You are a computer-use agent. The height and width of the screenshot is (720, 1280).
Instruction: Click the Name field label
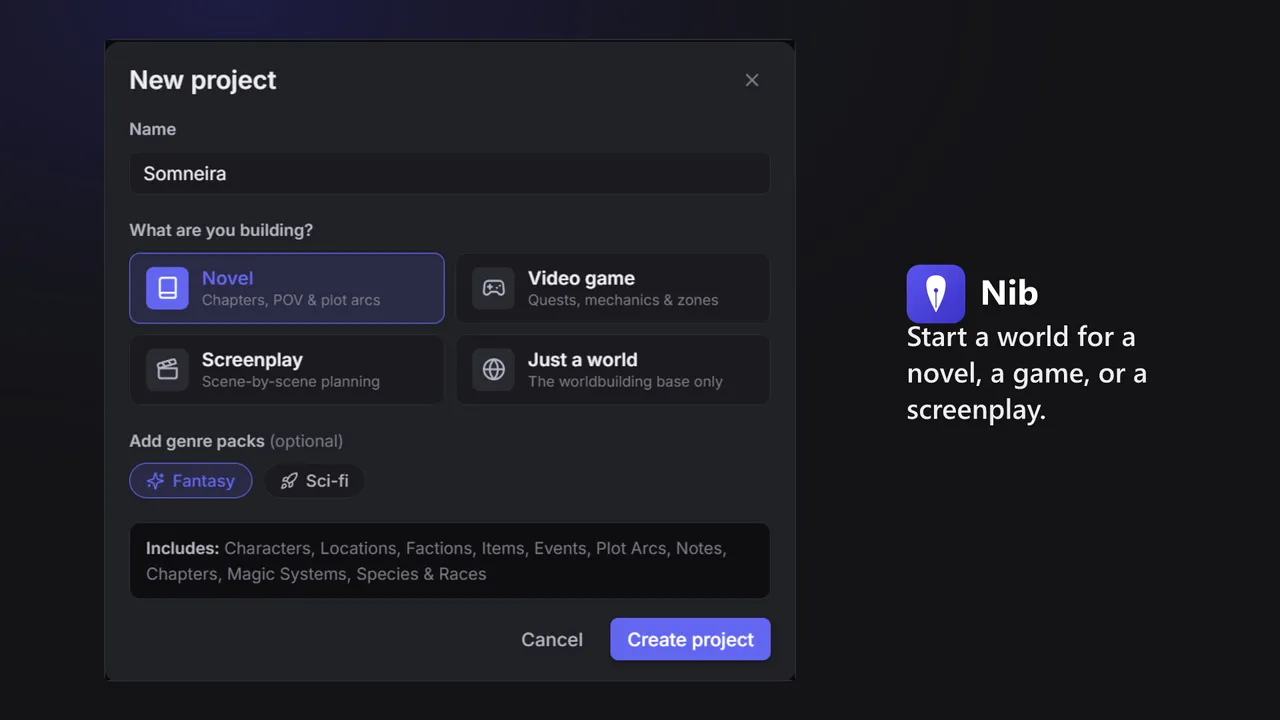pos(153,129)
